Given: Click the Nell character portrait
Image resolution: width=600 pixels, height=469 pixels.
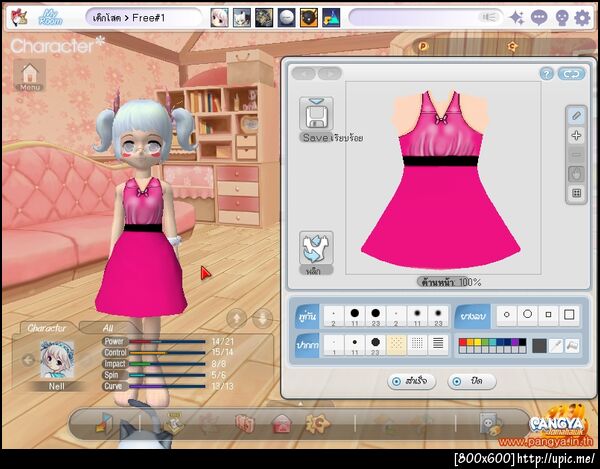Looking at the screenshot, I should (57, 359).
